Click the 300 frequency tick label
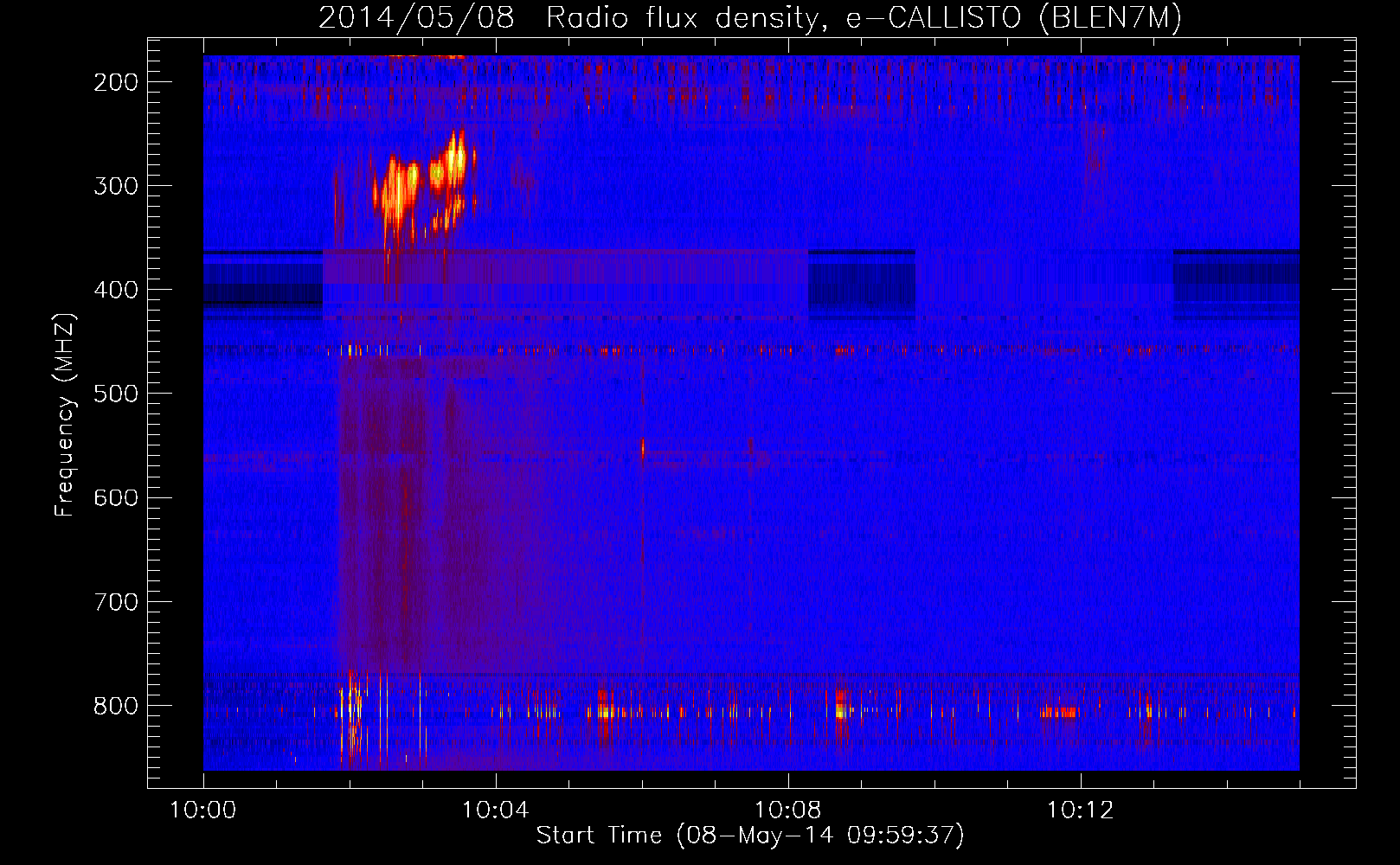Screen dimensions: 1400x865 116,186
